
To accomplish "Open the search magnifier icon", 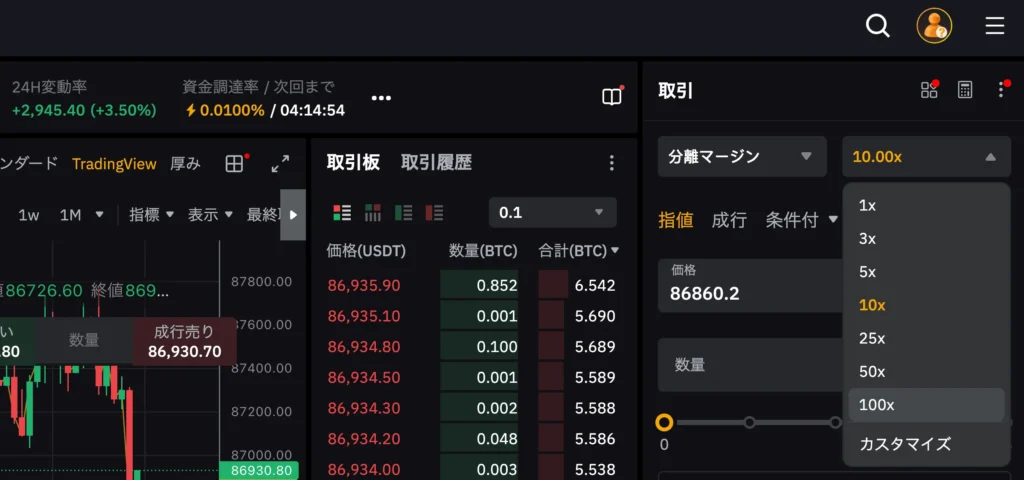I will [878, 26].
